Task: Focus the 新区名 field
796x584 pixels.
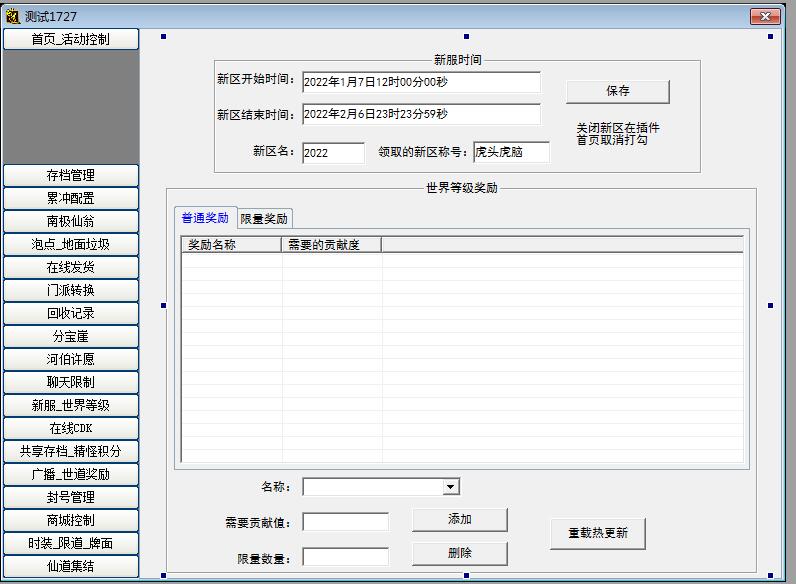Action: point(332,153)
